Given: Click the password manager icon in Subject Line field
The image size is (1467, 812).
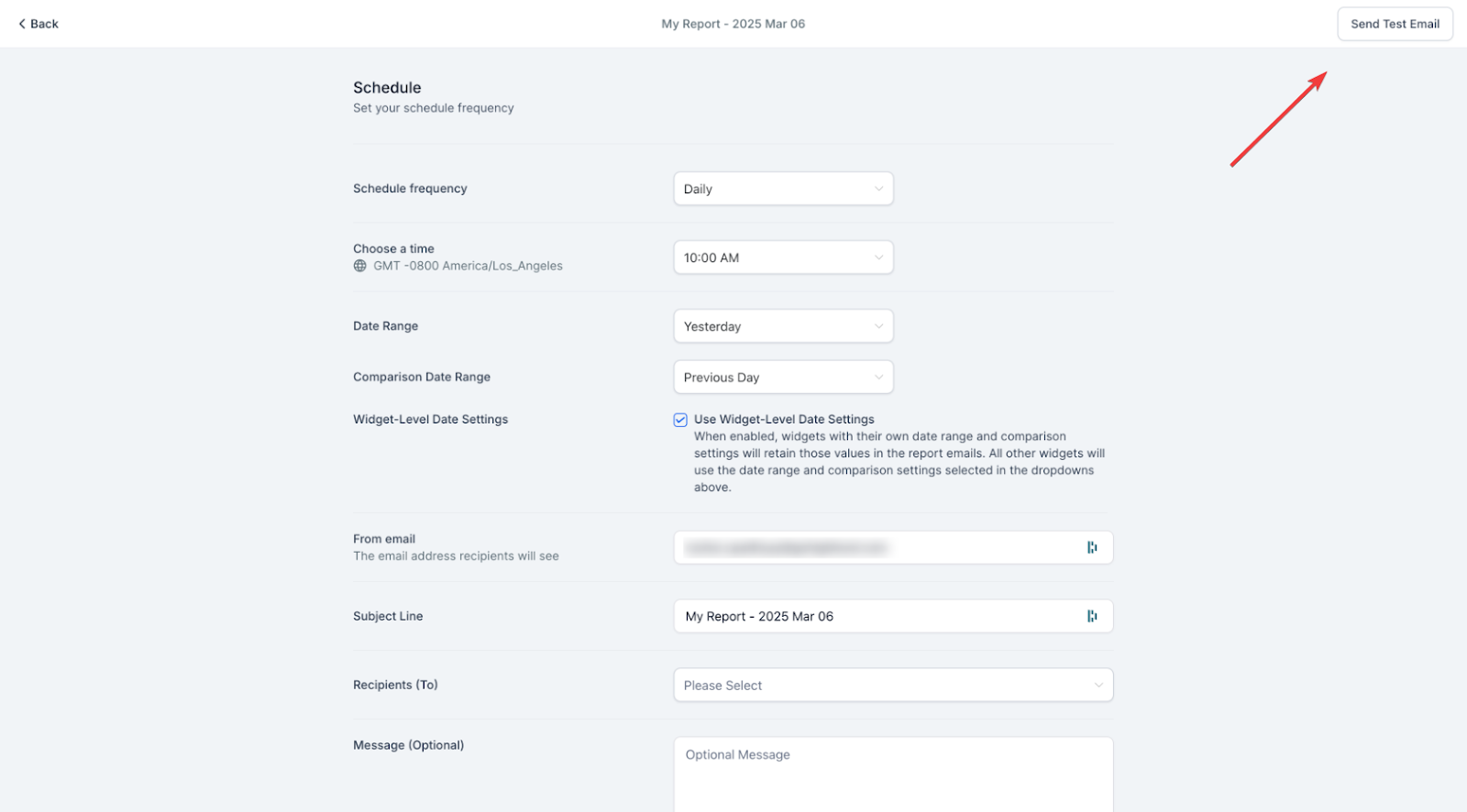Looking at the screenshot, I should pos(1091,616).
